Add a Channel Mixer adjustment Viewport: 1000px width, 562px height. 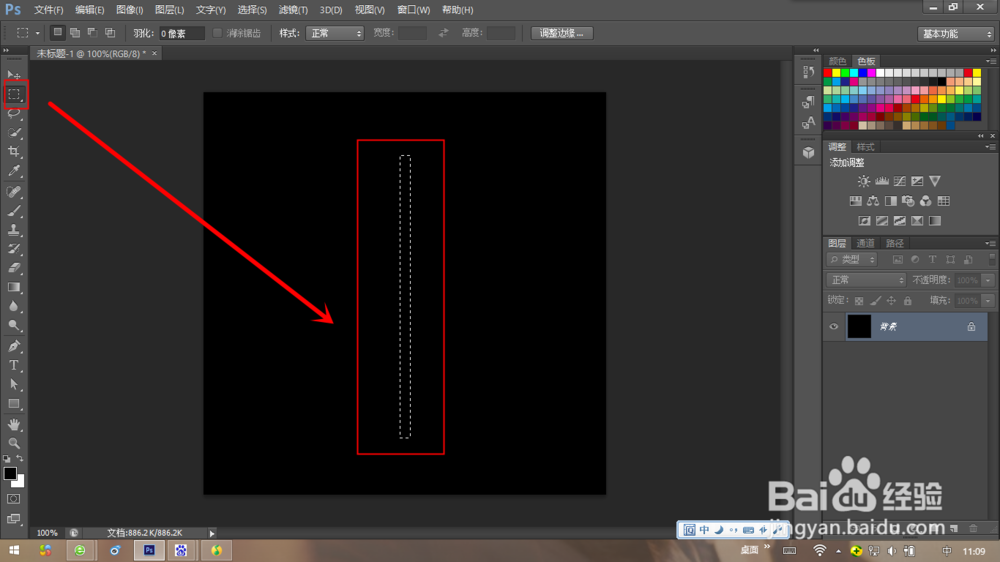(x=925, y=201)
